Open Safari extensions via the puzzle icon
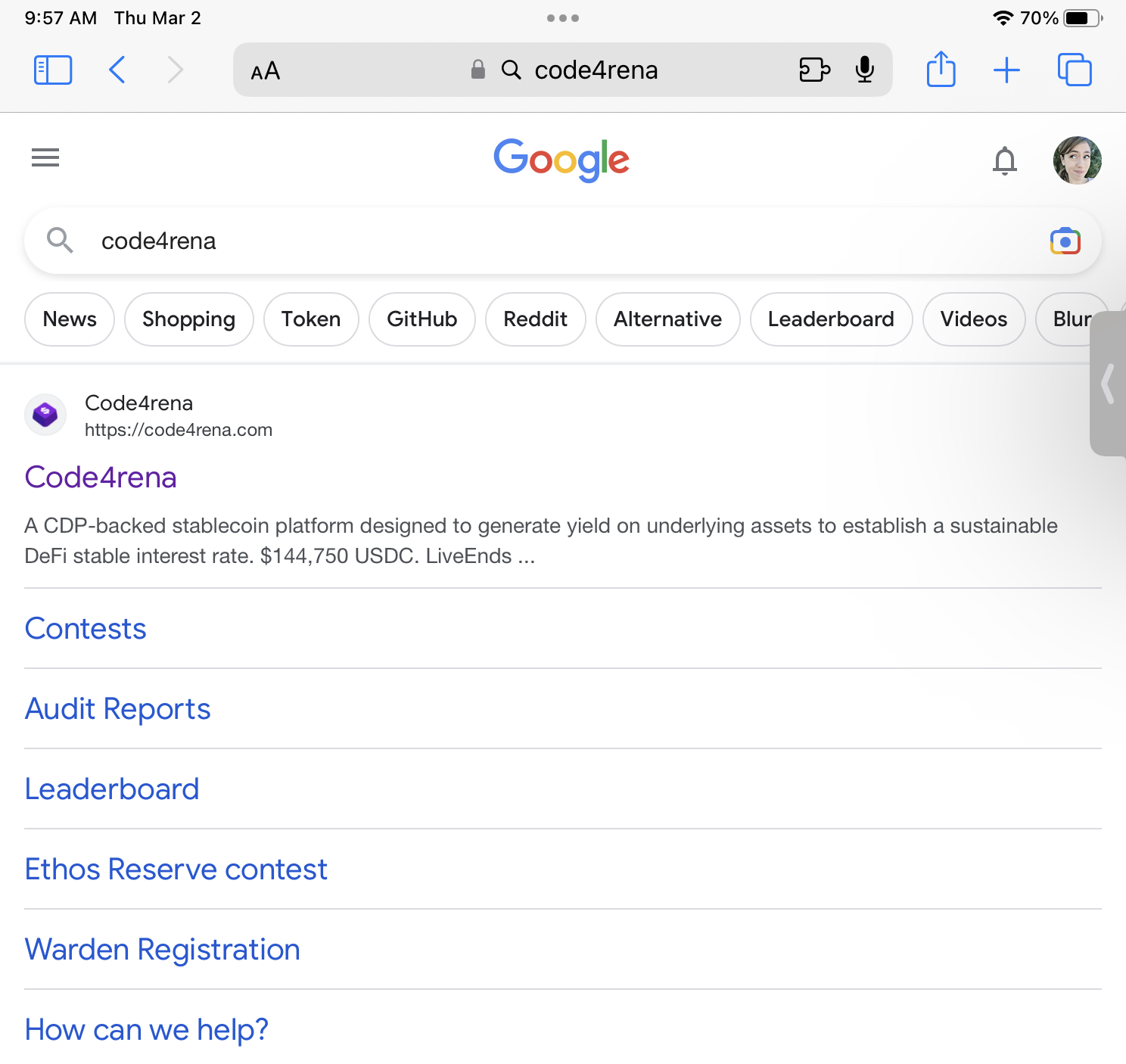1126x1064 pixels. point(814,70)
